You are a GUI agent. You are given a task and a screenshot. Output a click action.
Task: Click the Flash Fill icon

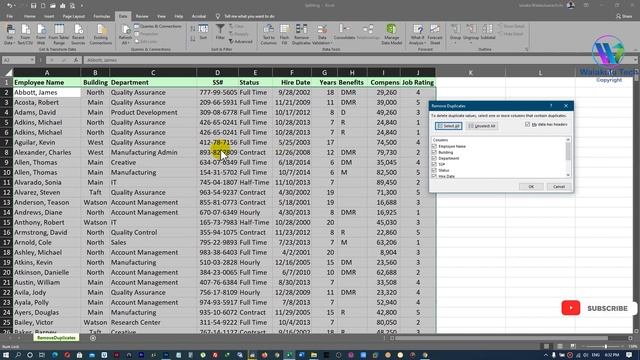point(284,34)
